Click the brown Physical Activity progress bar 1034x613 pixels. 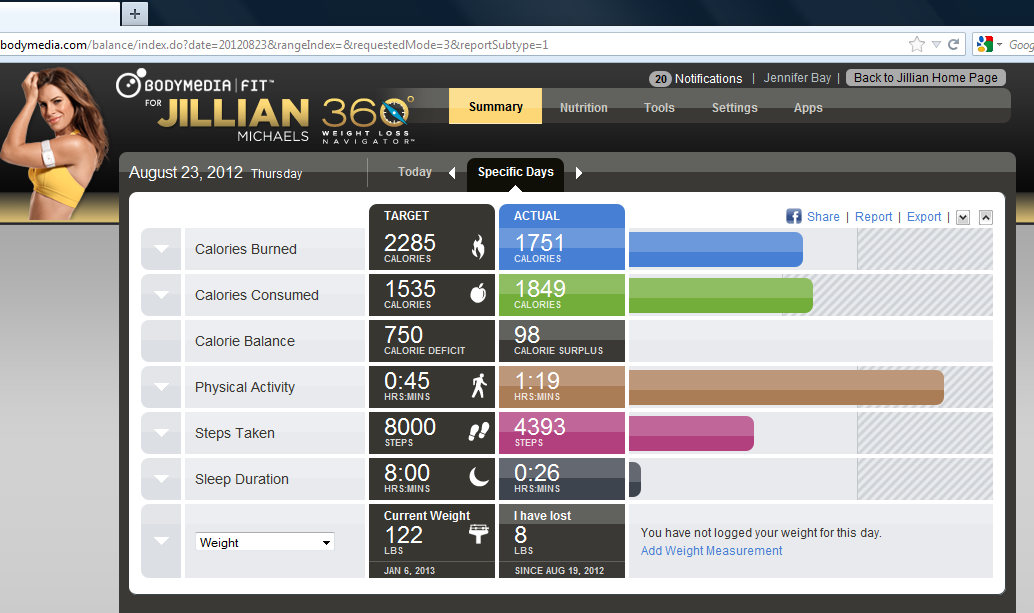786,387
